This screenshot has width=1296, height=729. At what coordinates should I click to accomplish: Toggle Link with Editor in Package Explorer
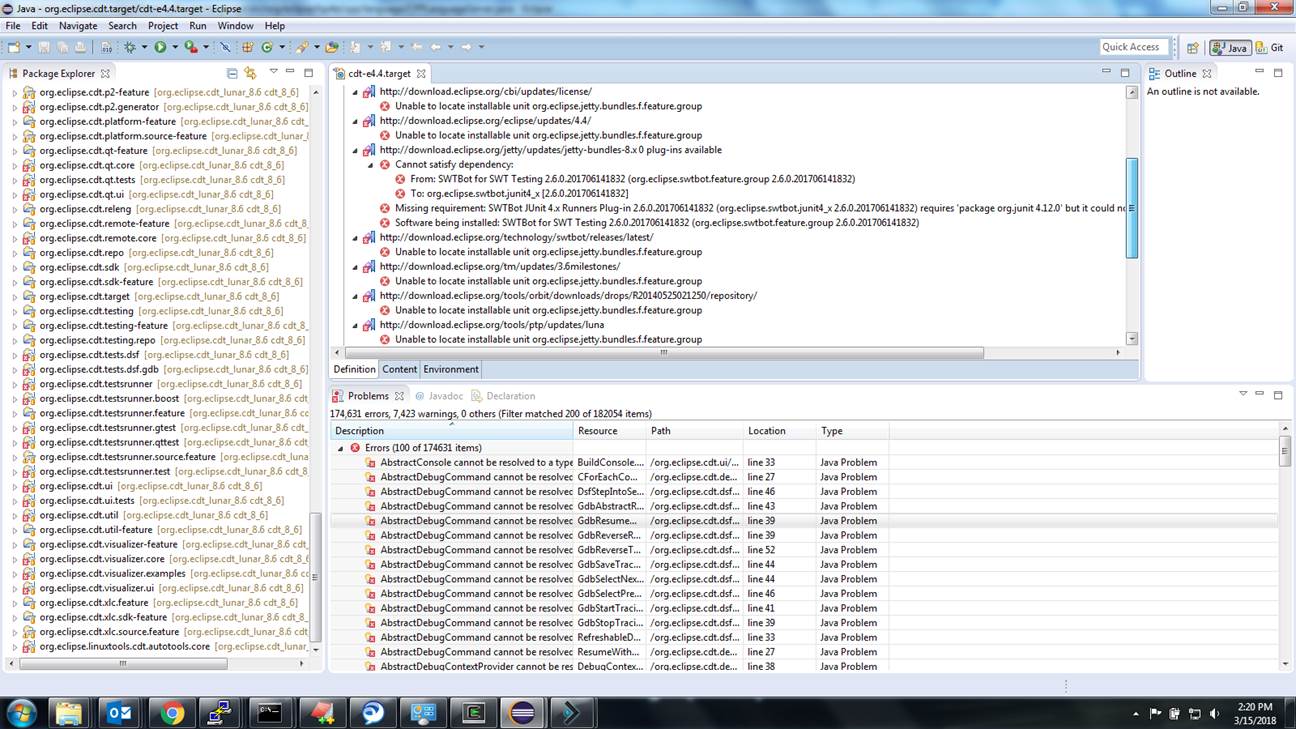point(250,73)
